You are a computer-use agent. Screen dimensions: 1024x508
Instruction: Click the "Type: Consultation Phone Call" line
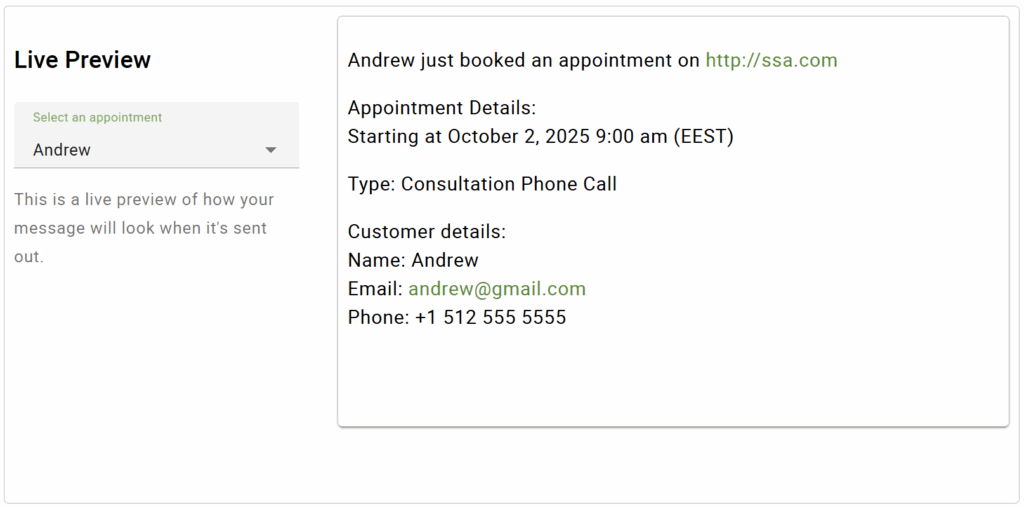tap(482, 184)
